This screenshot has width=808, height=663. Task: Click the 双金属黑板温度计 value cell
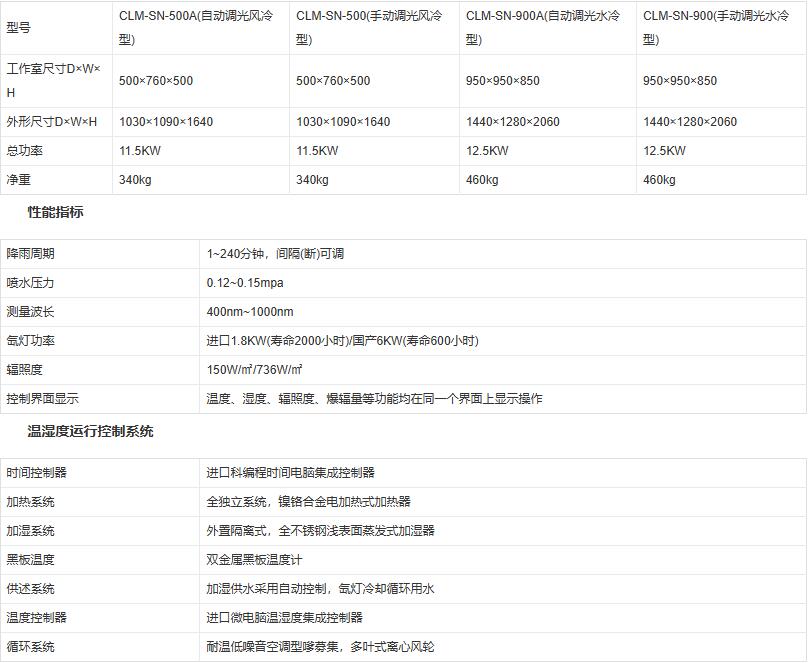pyautogui.click(x=254, y=560)
